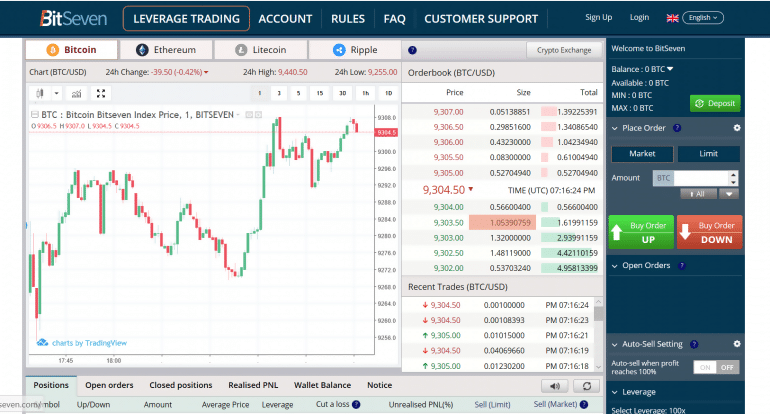Image resolution: width=770 pixels, height=414 pixels.
Task: Click Sign Up link
Action: (598, 17)
